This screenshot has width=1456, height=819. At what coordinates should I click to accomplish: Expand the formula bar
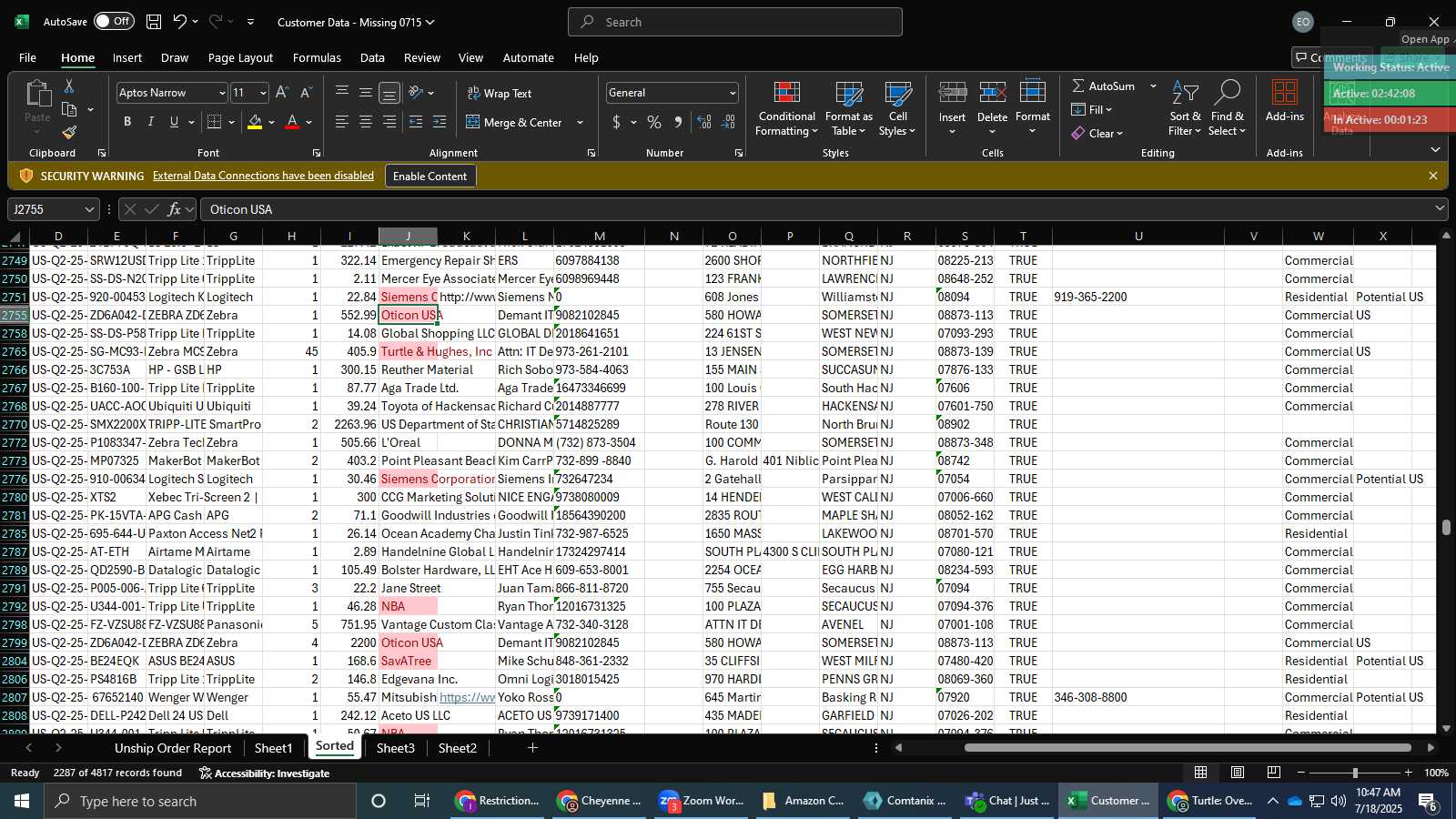pos(1440,208)
